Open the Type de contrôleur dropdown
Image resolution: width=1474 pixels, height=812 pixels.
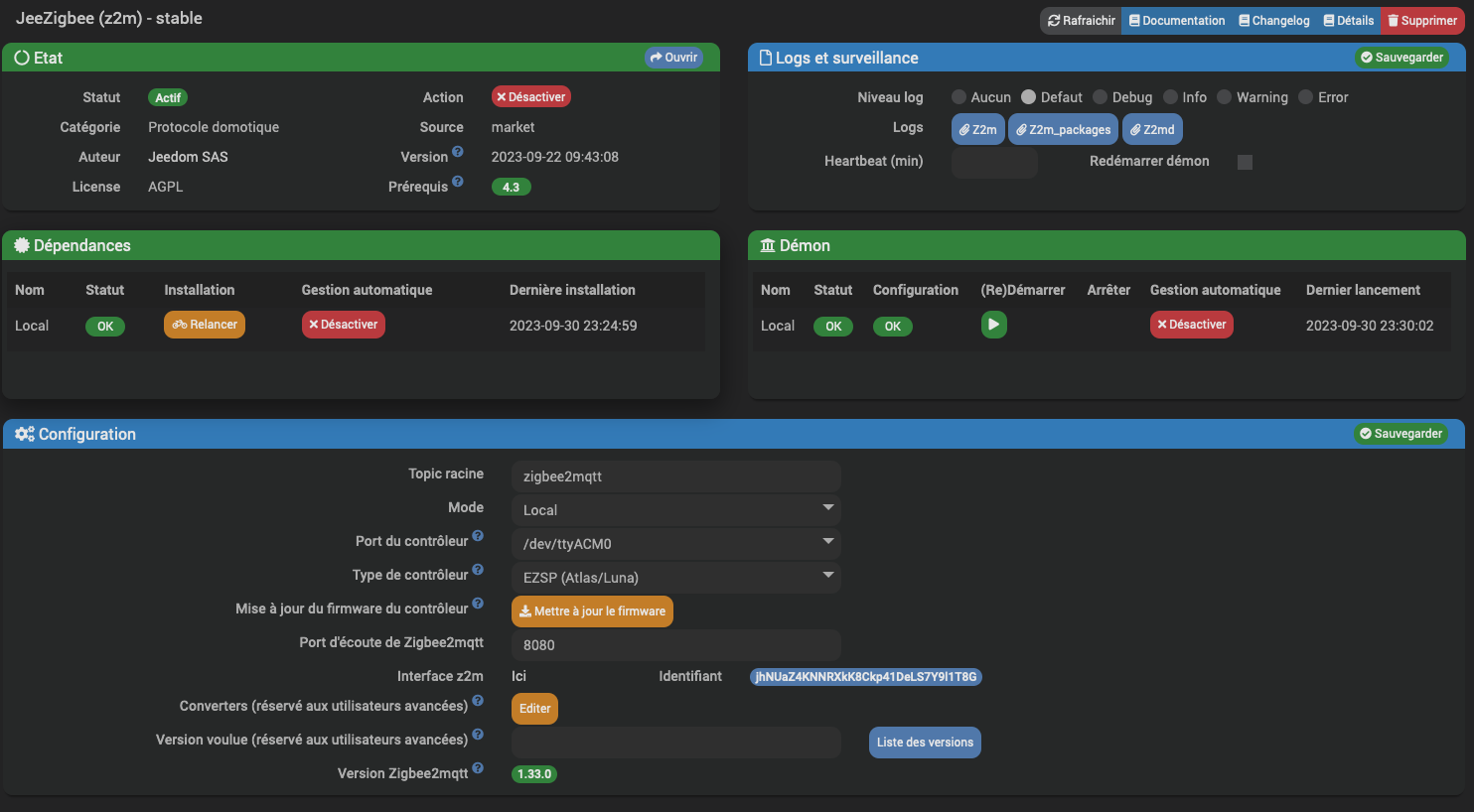point(675,577)
